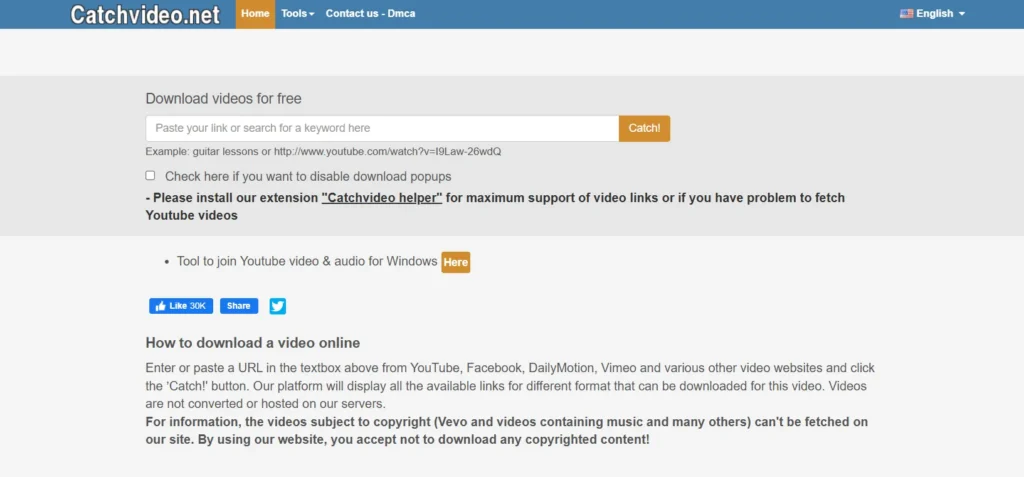The image size is (1024, 477).
Task: Open the Contact us - Dmca page
Action: pyautogui.click(x=370, y=14)
